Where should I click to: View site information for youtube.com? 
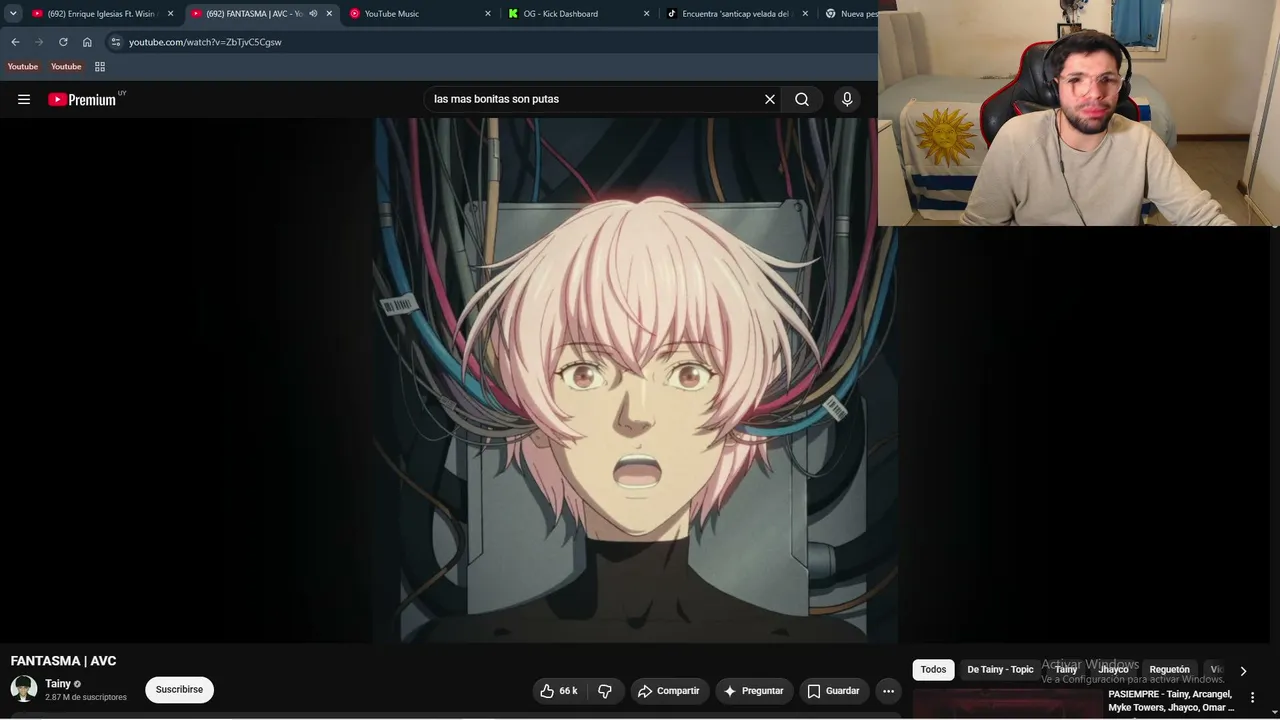pyautogui.click(x=116, y=42)
